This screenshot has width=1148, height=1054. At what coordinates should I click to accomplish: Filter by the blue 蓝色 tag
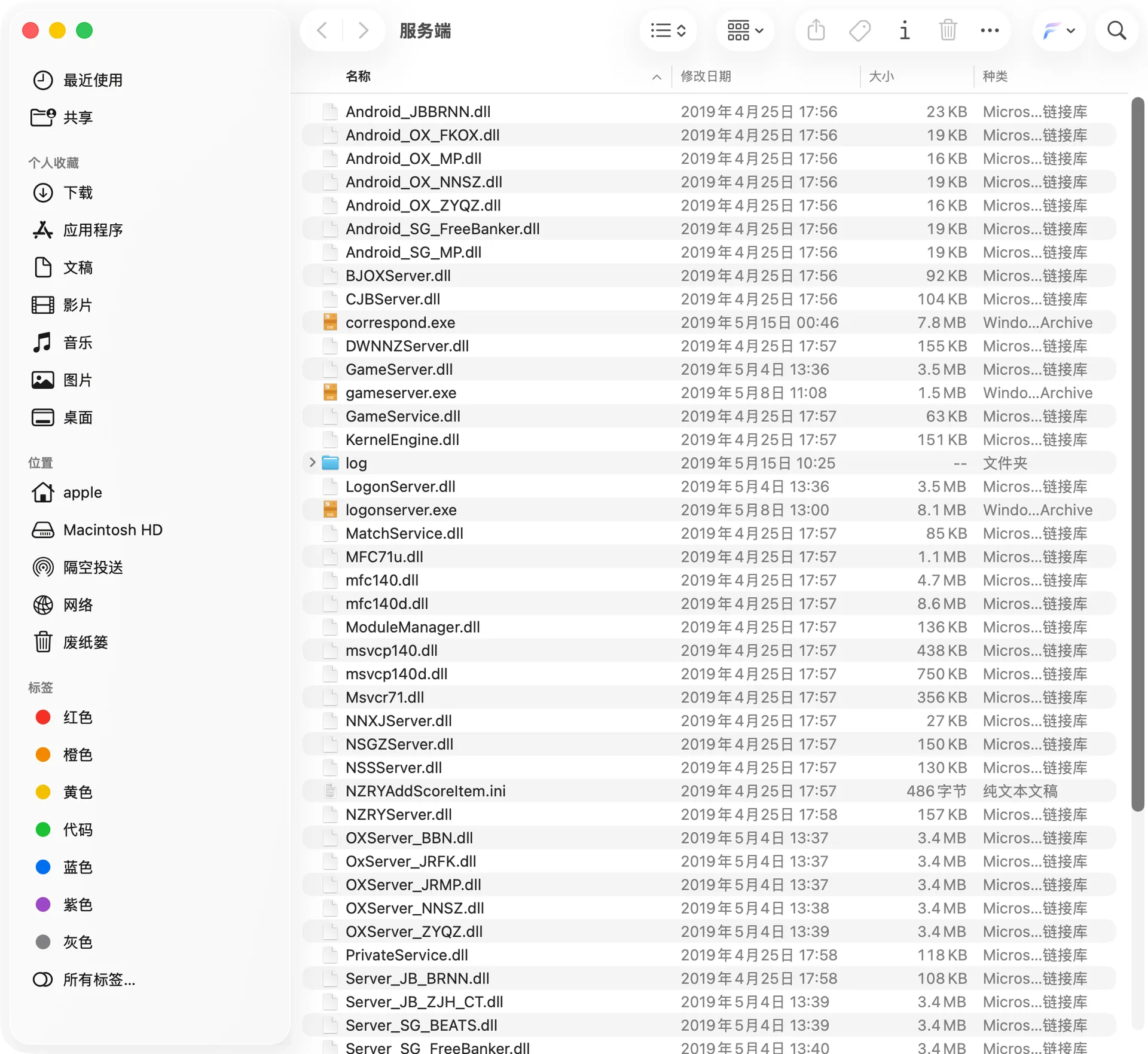tap(63, 867)
